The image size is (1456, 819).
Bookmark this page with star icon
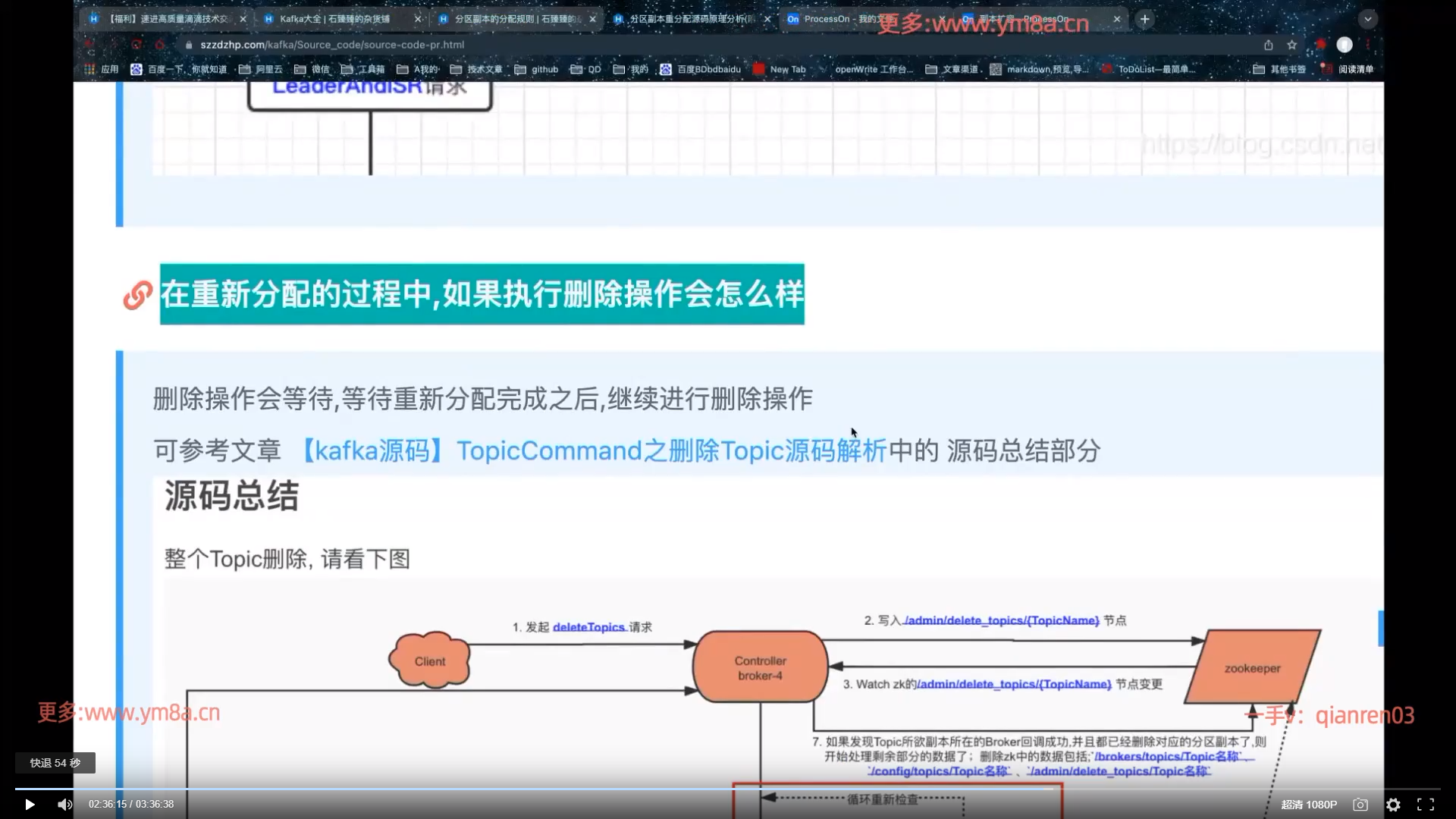(x=1292, y=45)
